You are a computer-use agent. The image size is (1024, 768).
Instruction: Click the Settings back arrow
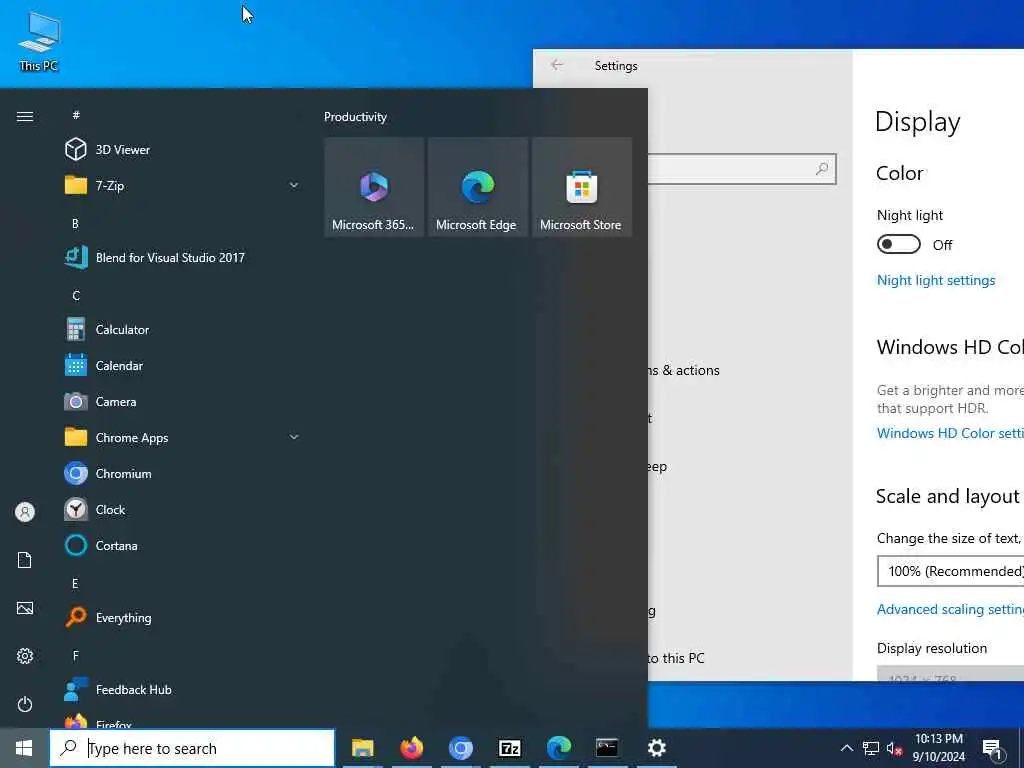point(556,65)
